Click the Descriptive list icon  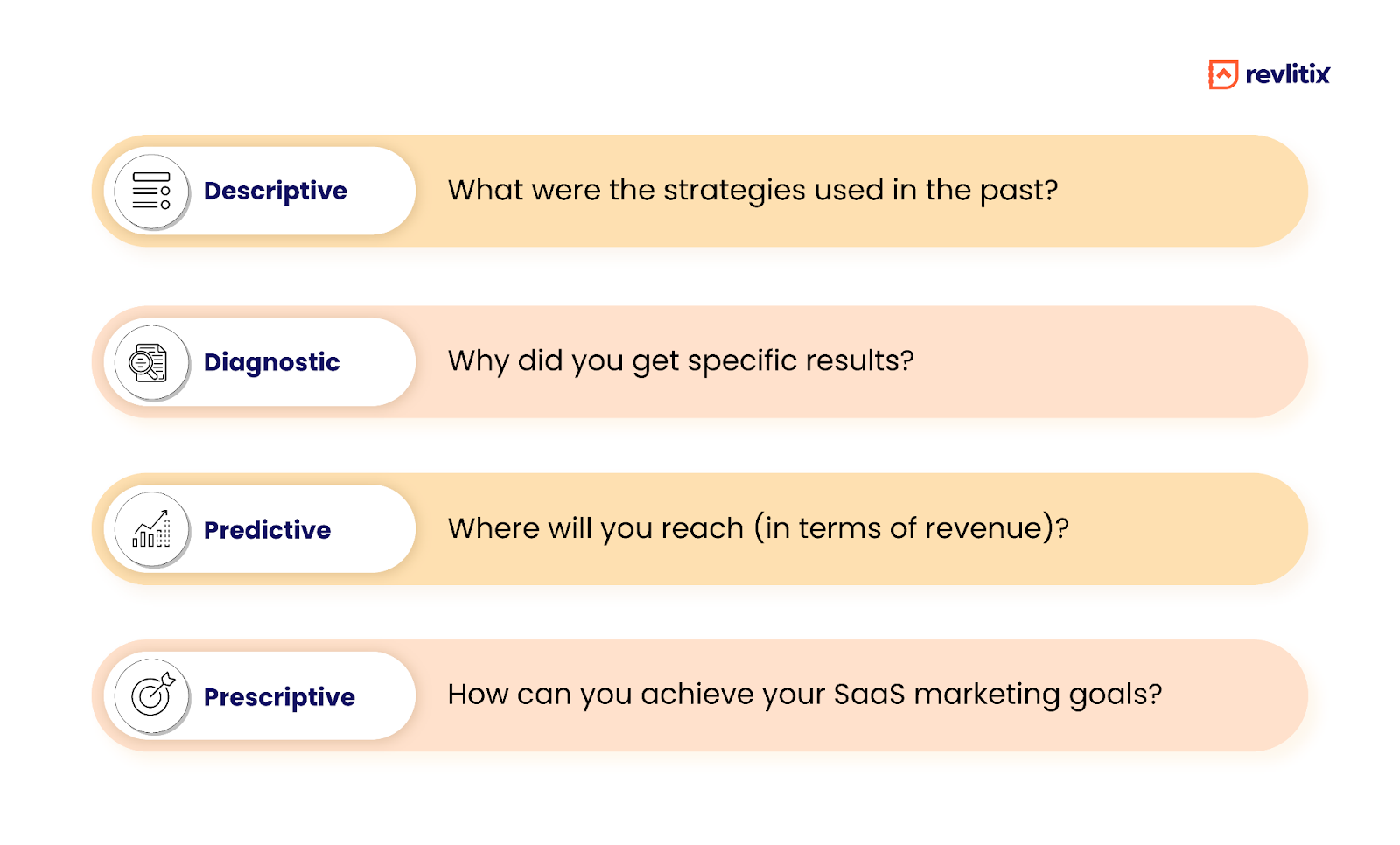pyautogui.click(x=151, y=191)
